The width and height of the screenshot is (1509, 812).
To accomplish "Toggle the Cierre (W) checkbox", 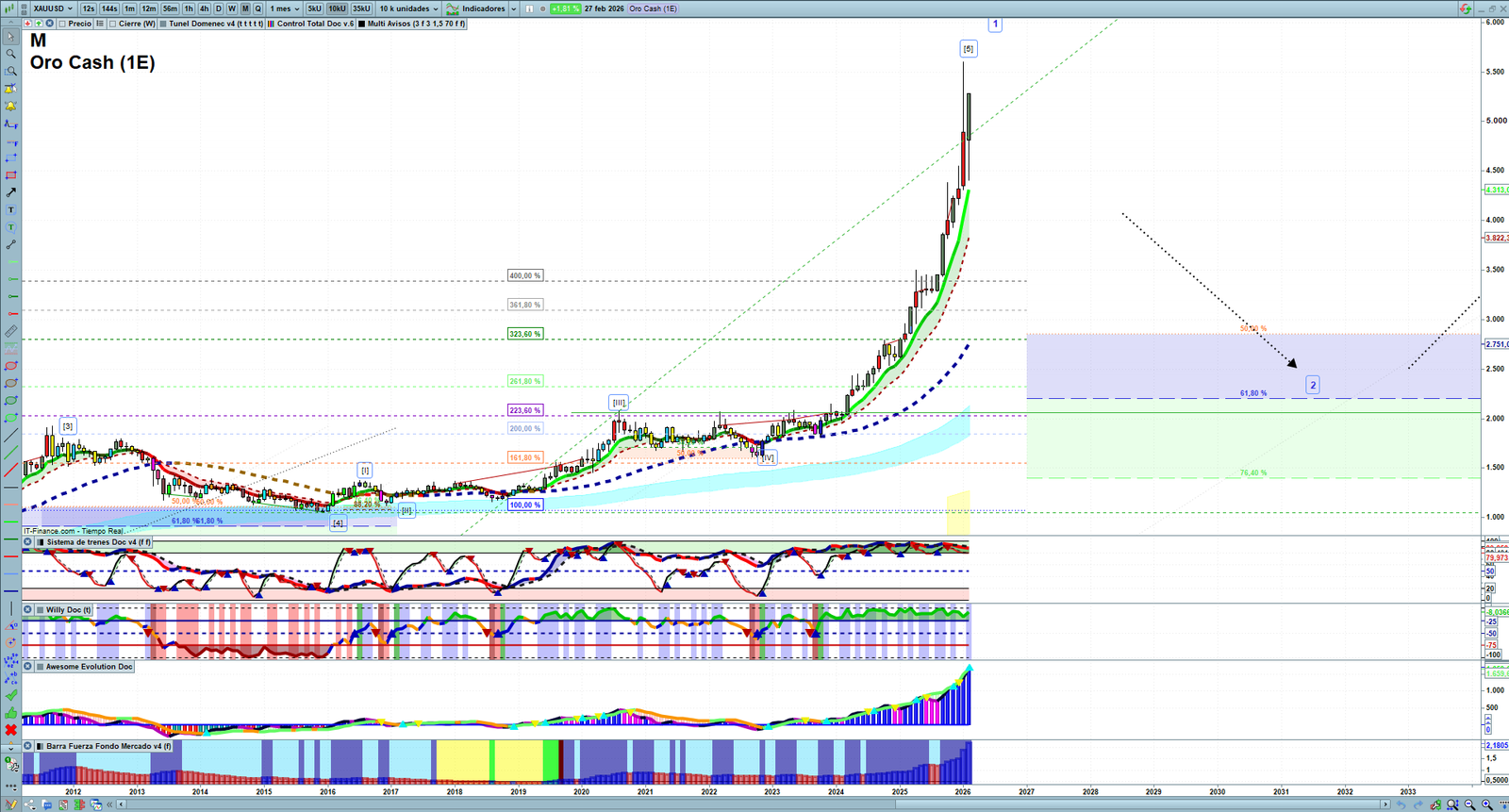I will (113, 24).
